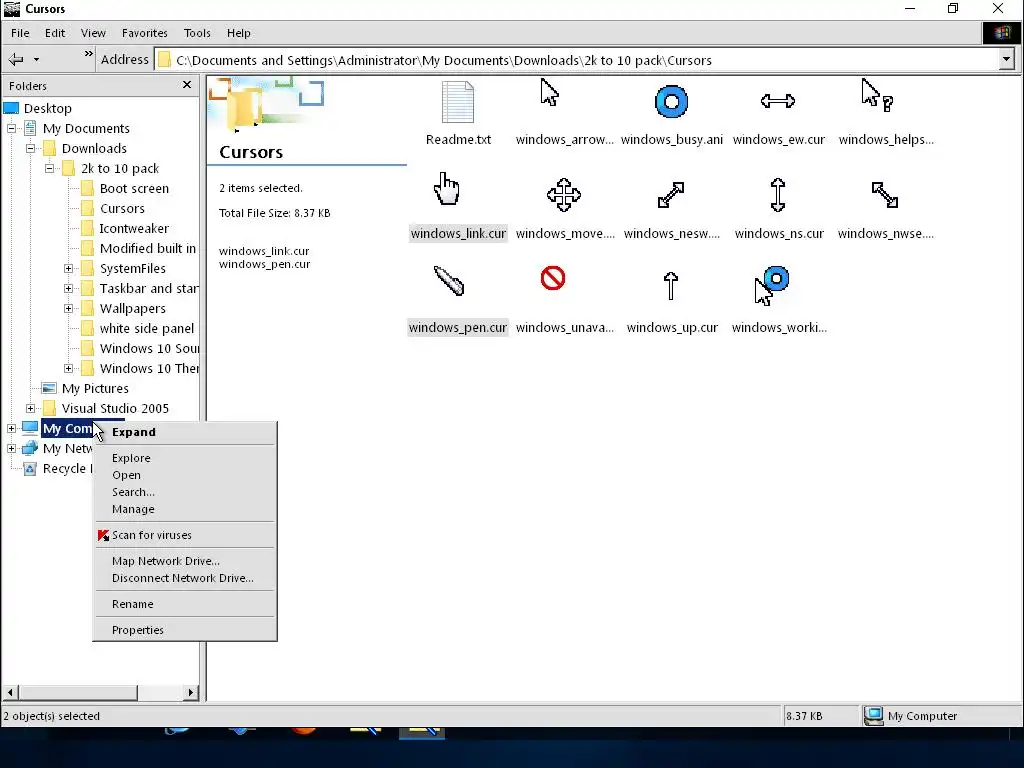This screenshot has height=768, width=1024.
Task: Close the Folders pane
Action: tap(187, 85)
